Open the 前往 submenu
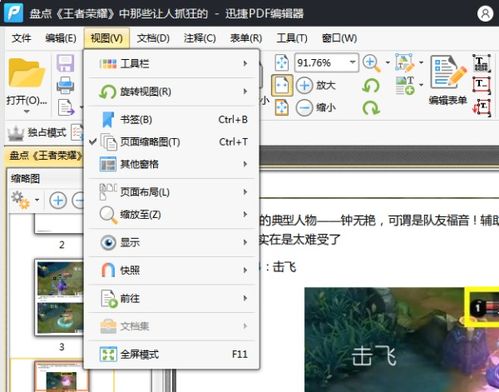Image resolution: width=499 pixels, height=392 pixels. (172, 298)
